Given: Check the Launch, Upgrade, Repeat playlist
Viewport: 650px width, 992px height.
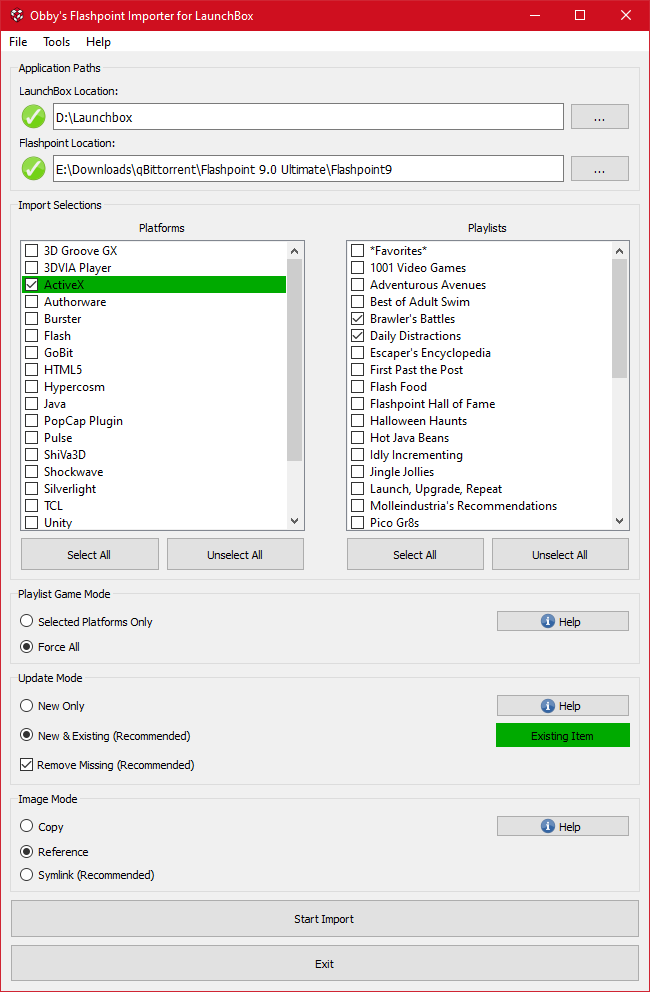Looking at the screenshot, I should click(358, 489).
